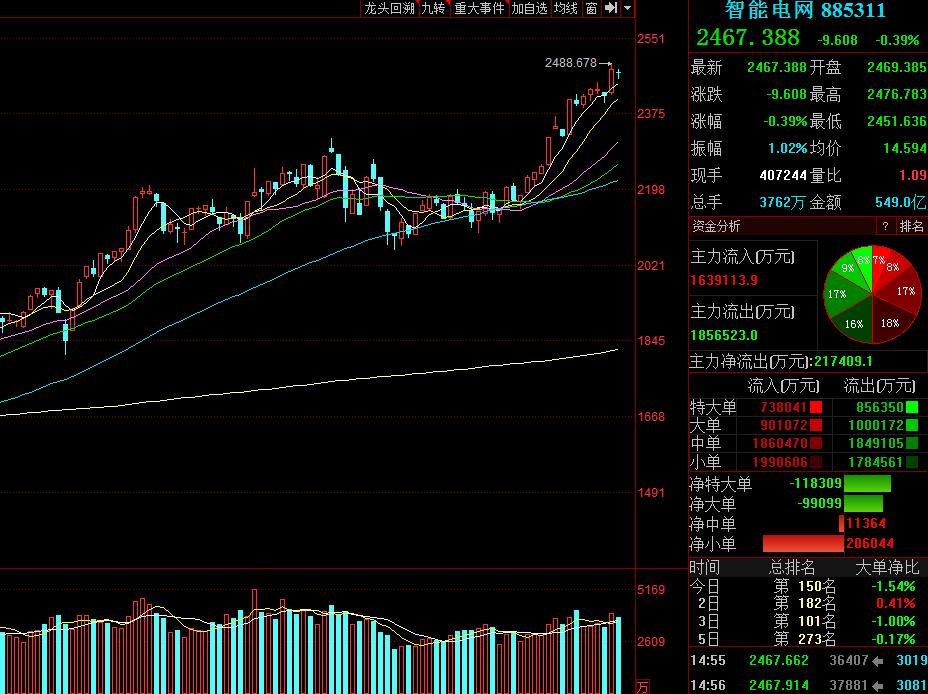Click the 14:55 trade tick row
Screen dimensions: 928x694
(807, 660)
